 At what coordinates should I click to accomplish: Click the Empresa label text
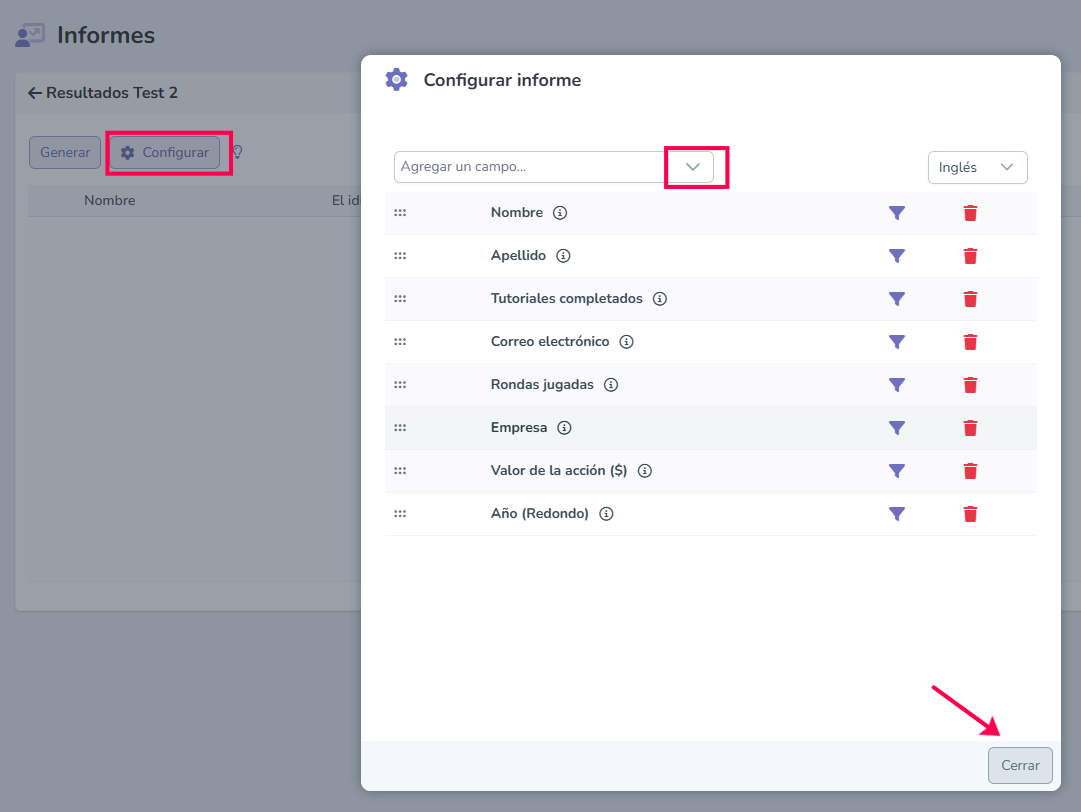point(519,427)
